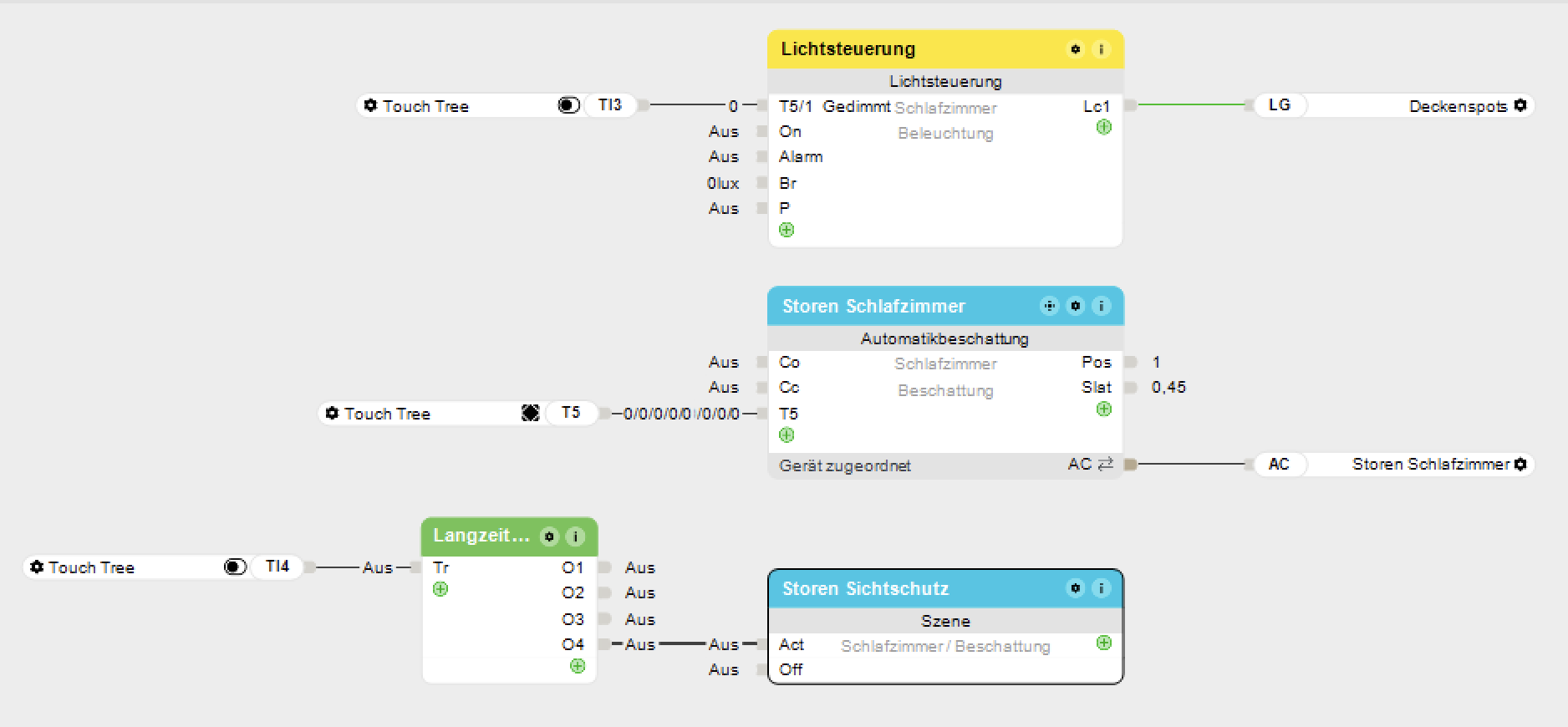Open settings gear on Langzeit block
This screenshot has width=1568, height=727.
tap(549, 536)
